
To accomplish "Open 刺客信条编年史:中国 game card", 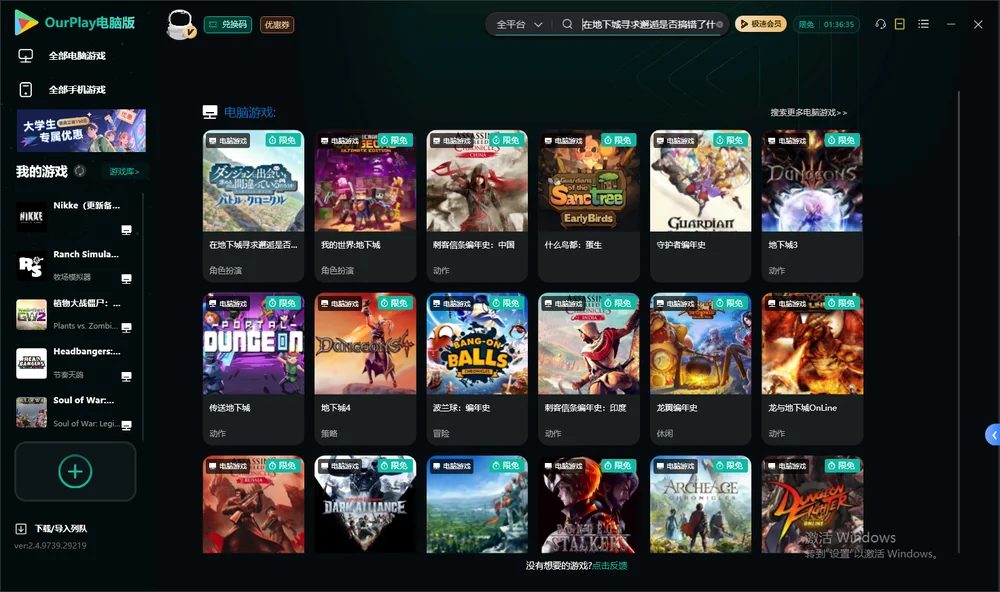I will tap(477, 206).
